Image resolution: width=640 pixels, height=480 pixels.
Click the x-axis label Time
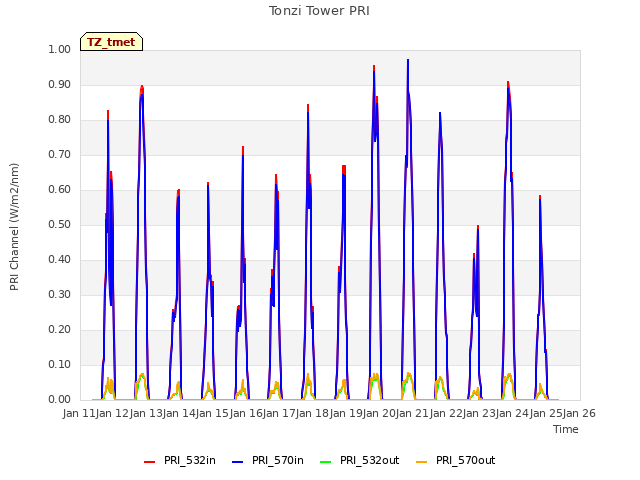pos(566,429)
